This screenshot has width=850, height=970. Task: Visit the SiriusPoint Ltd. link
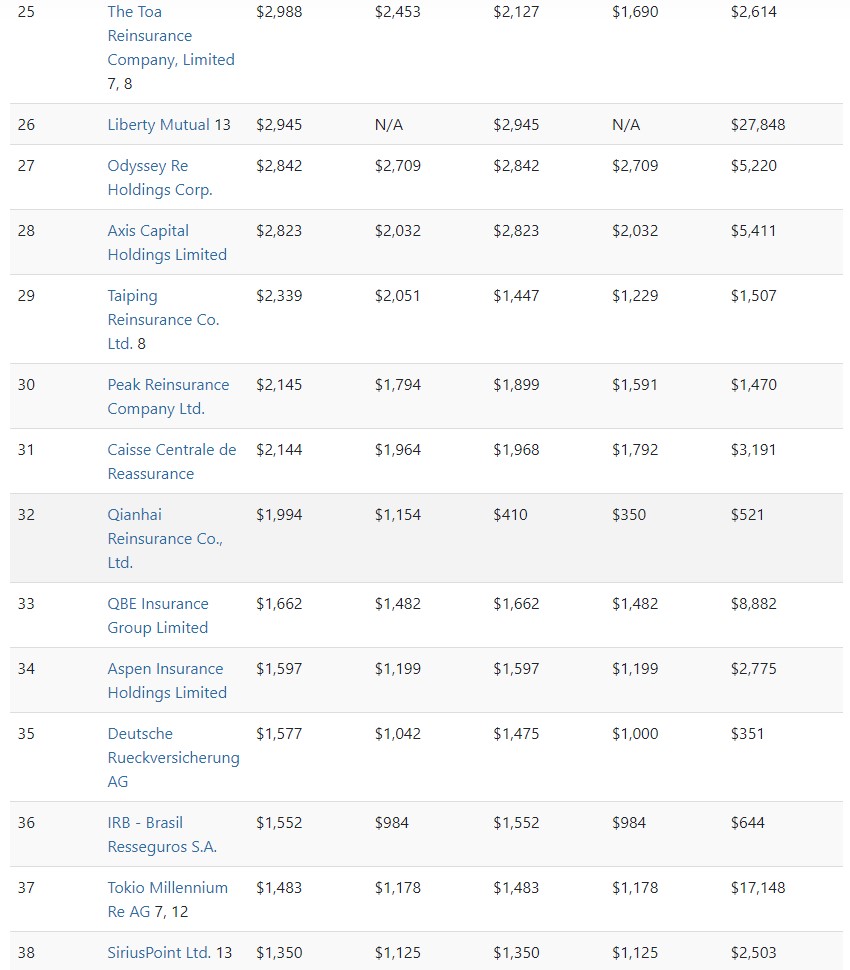pyautogui.click(x=159, y=953)
